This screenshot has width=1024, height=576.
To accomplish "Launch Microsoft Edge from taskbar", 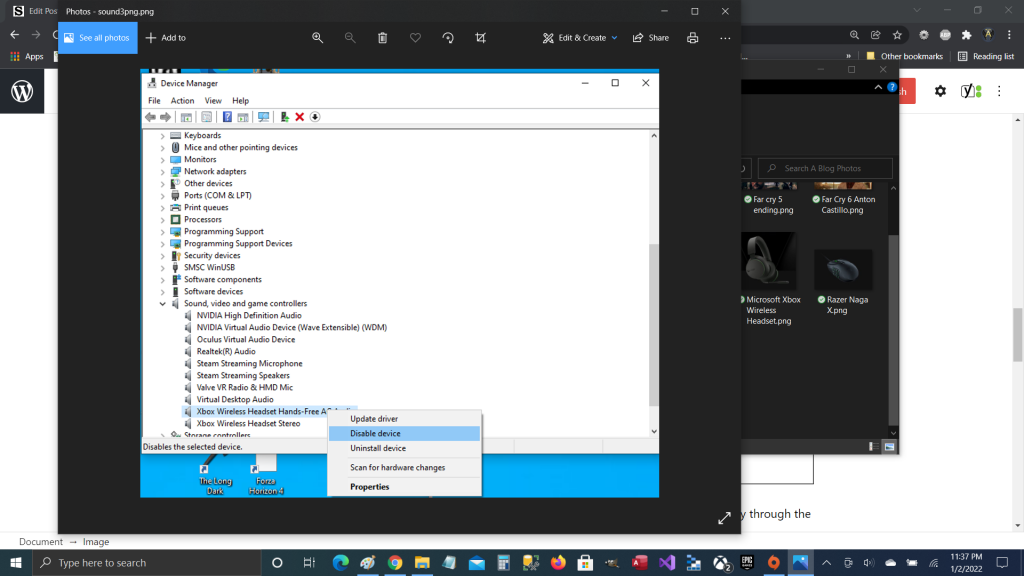I will (x=340, y=562).
